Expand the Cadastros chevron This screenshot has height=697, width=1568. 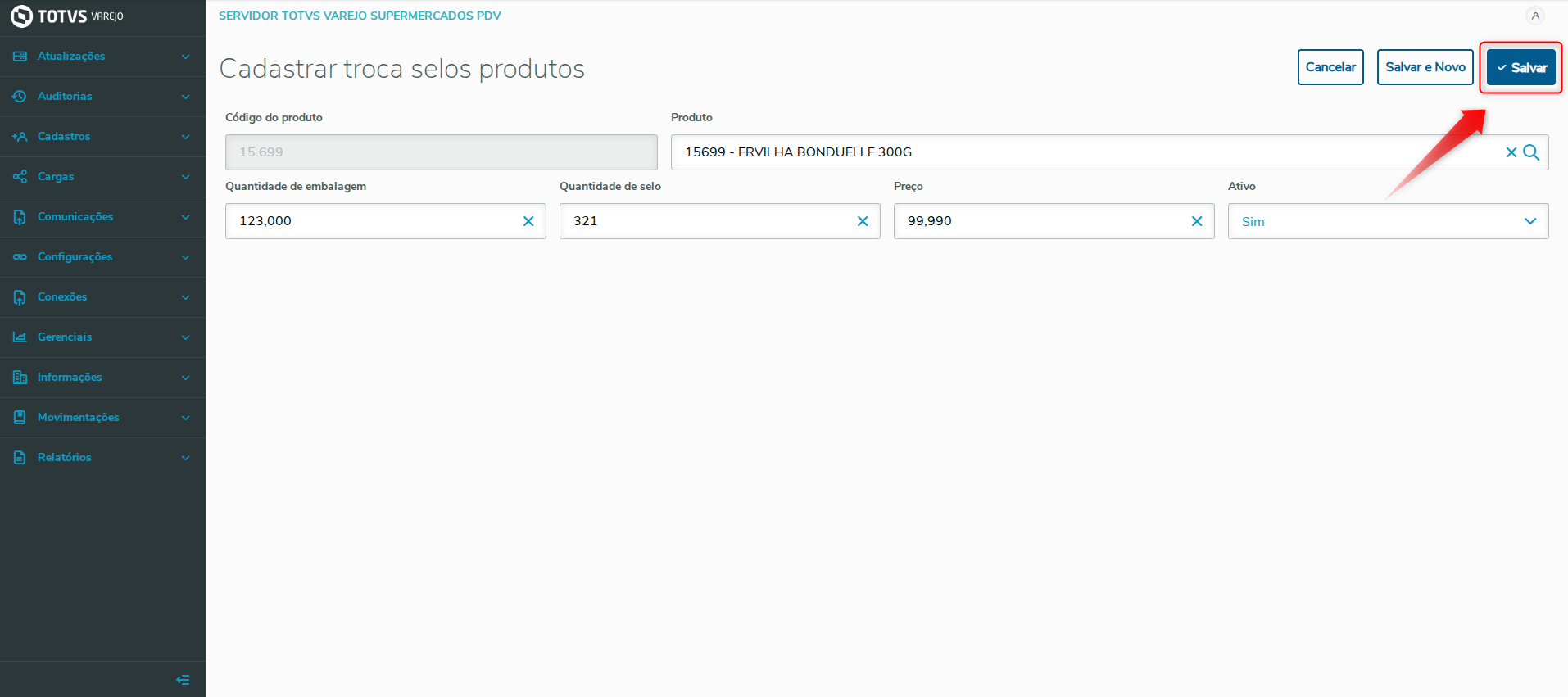186,137
